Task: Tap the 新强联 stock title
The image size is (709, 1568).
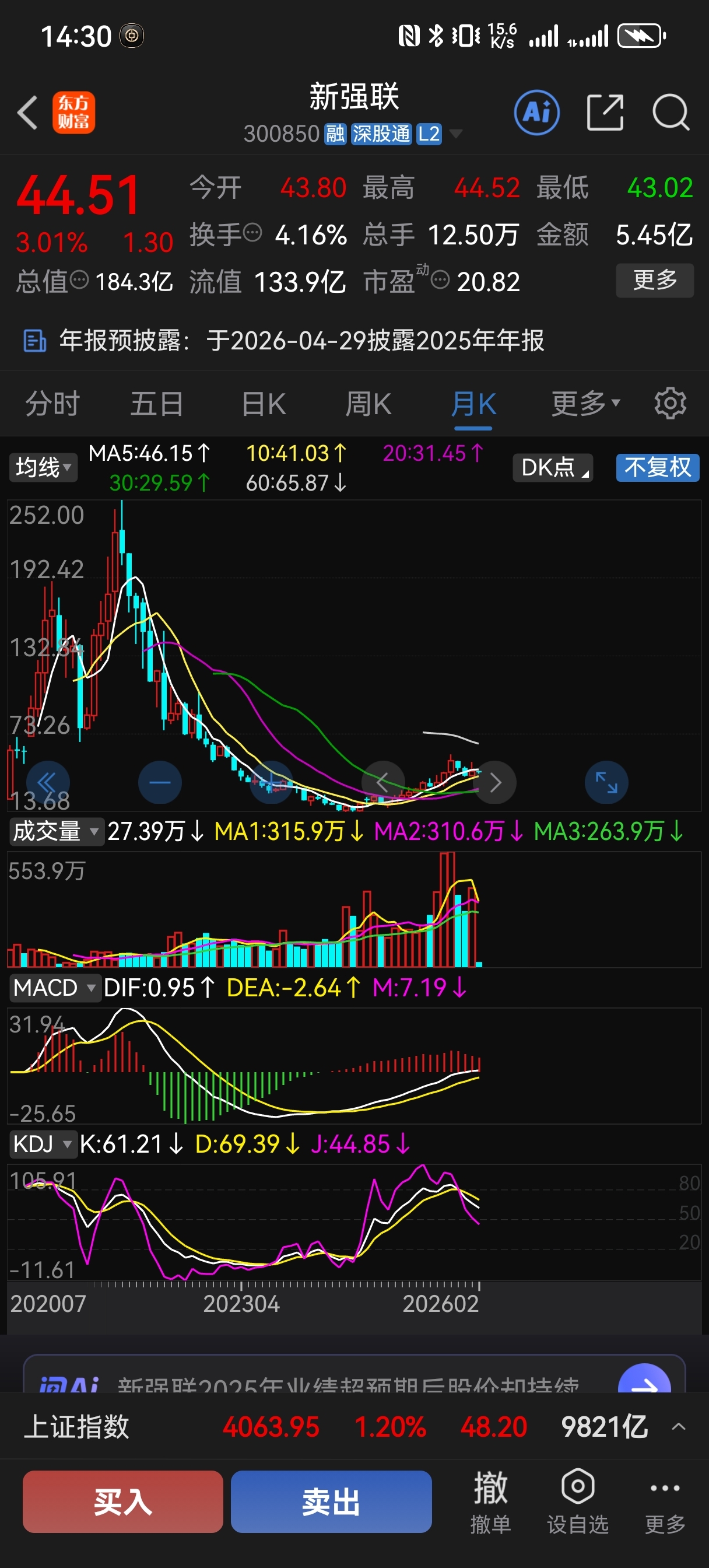Action: [x=354, y=97]
